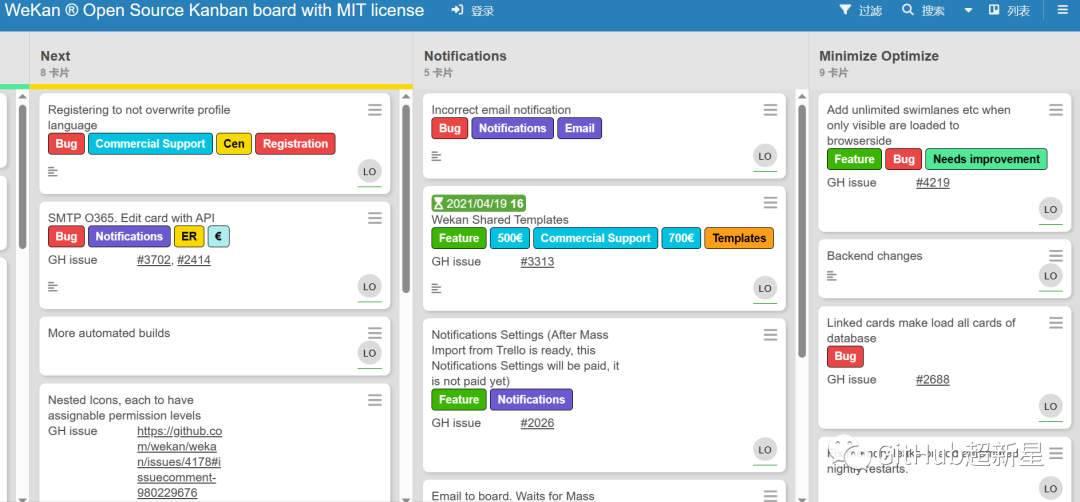The image size is (1080, 502).
Task: Click the Next list title
Action: coord(55,56)
